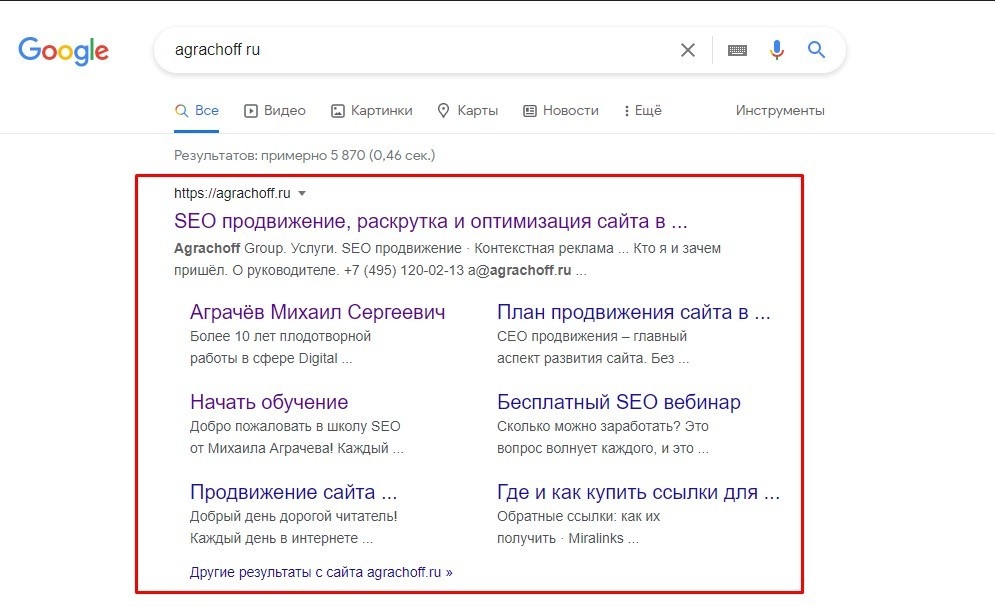Expand the dropdown arrow next to agrachoff.ru

pos(302,193)
